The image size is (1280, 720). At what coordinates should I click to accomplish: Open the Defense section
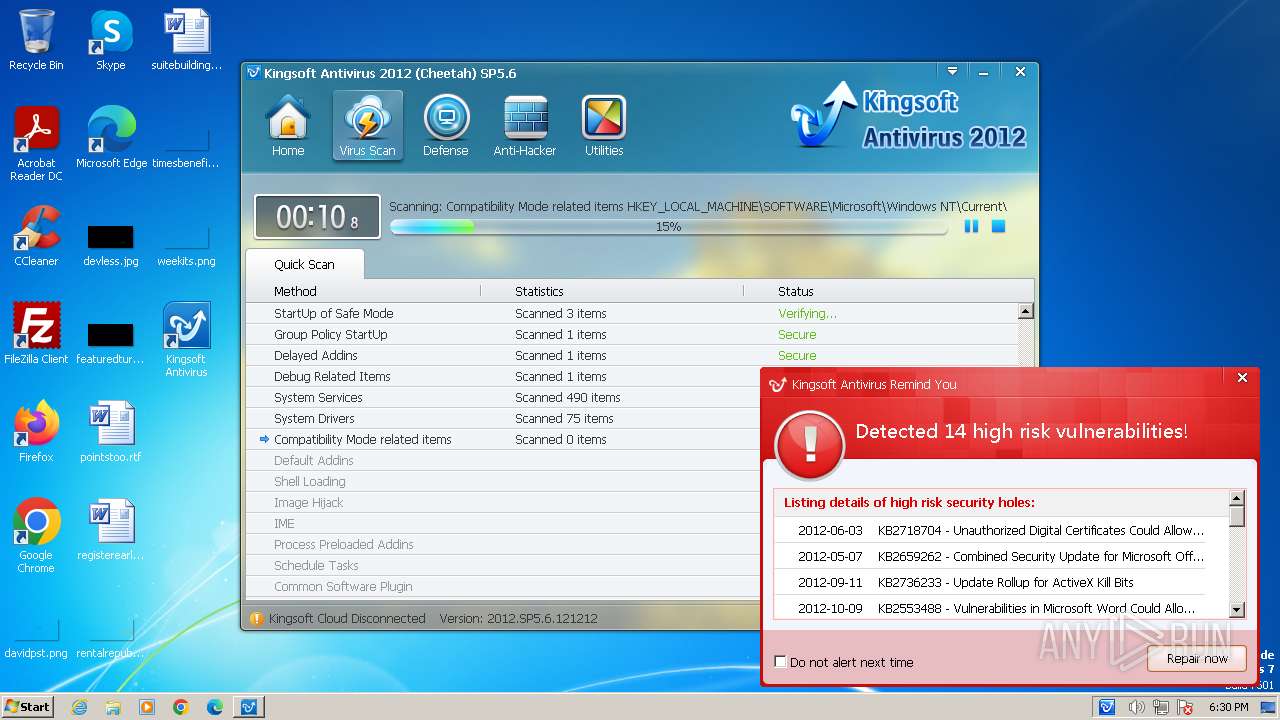(x=446, y=126)
